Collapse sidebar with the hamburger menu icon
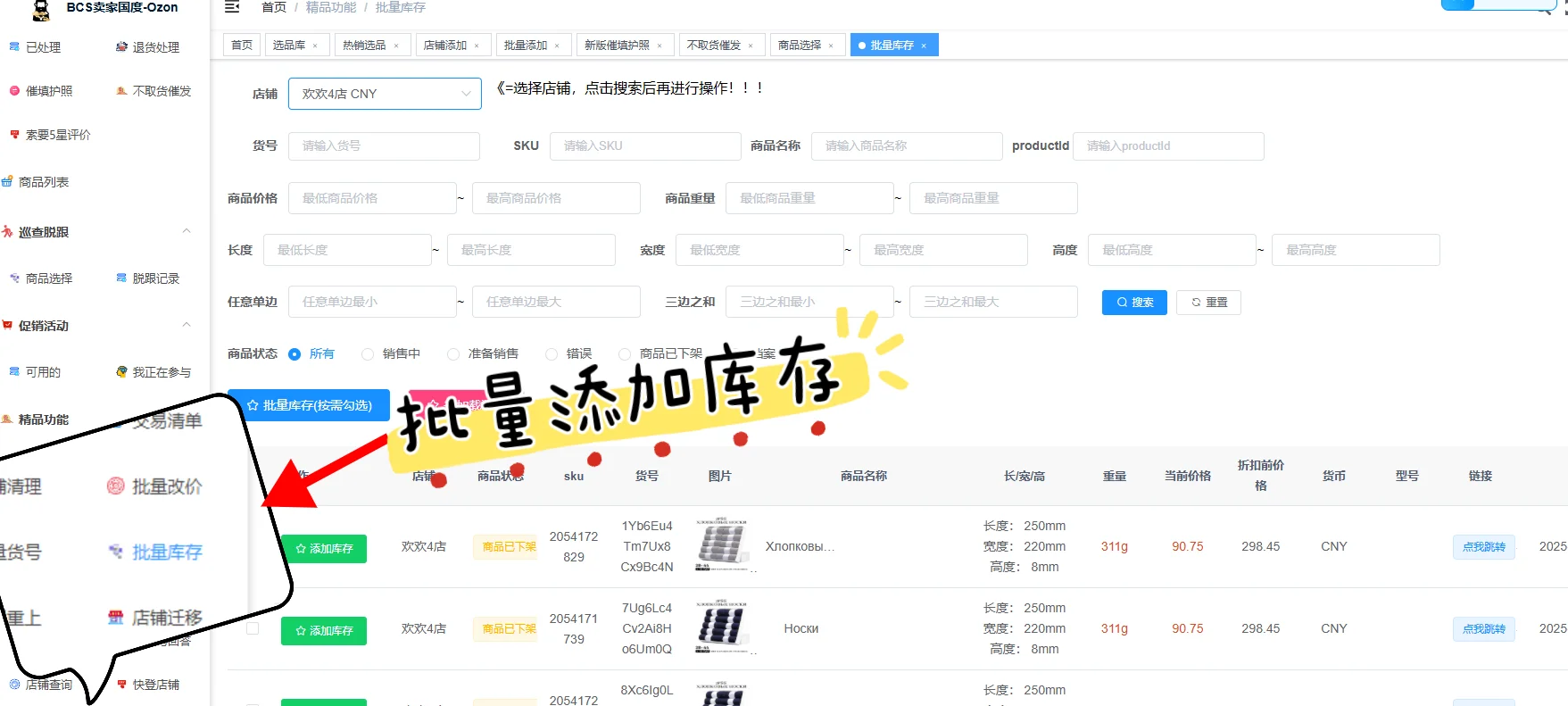 point(232,7)
